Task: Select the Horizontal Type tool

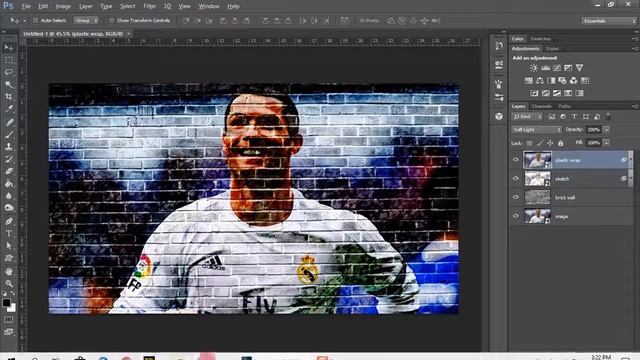Action: [9, 233]
